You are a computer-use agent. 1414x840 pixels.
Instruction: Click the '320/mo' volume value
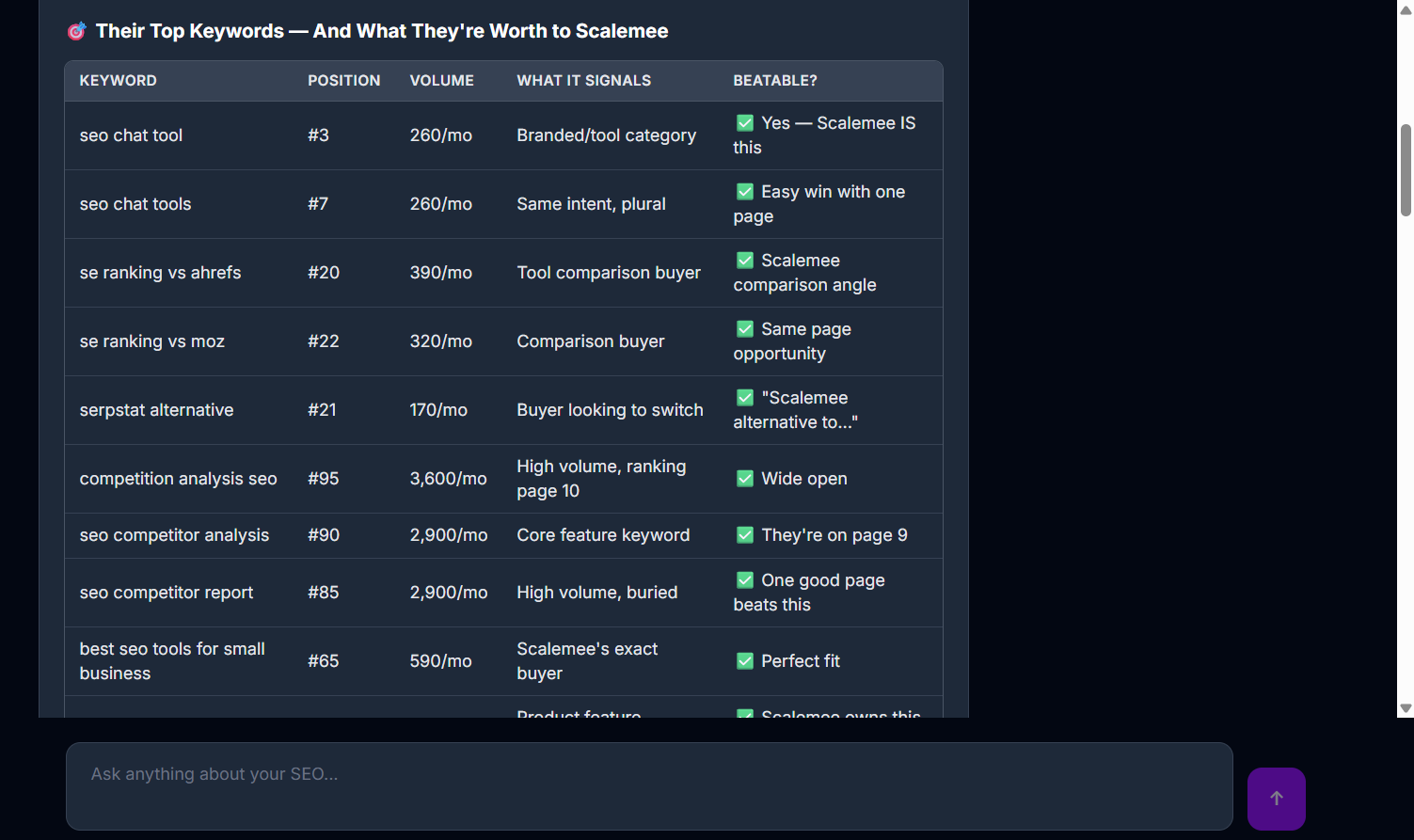point(441,341)
